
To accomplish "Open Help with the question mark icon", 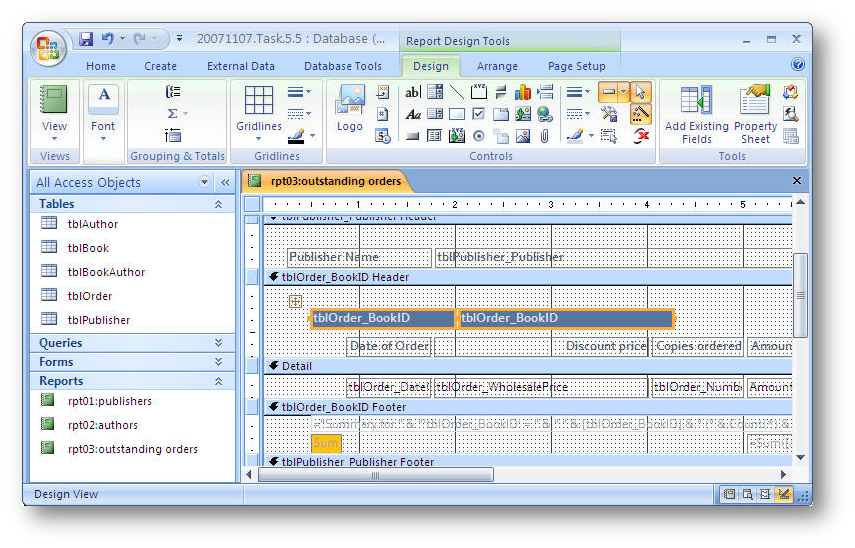I will point(797,65).
